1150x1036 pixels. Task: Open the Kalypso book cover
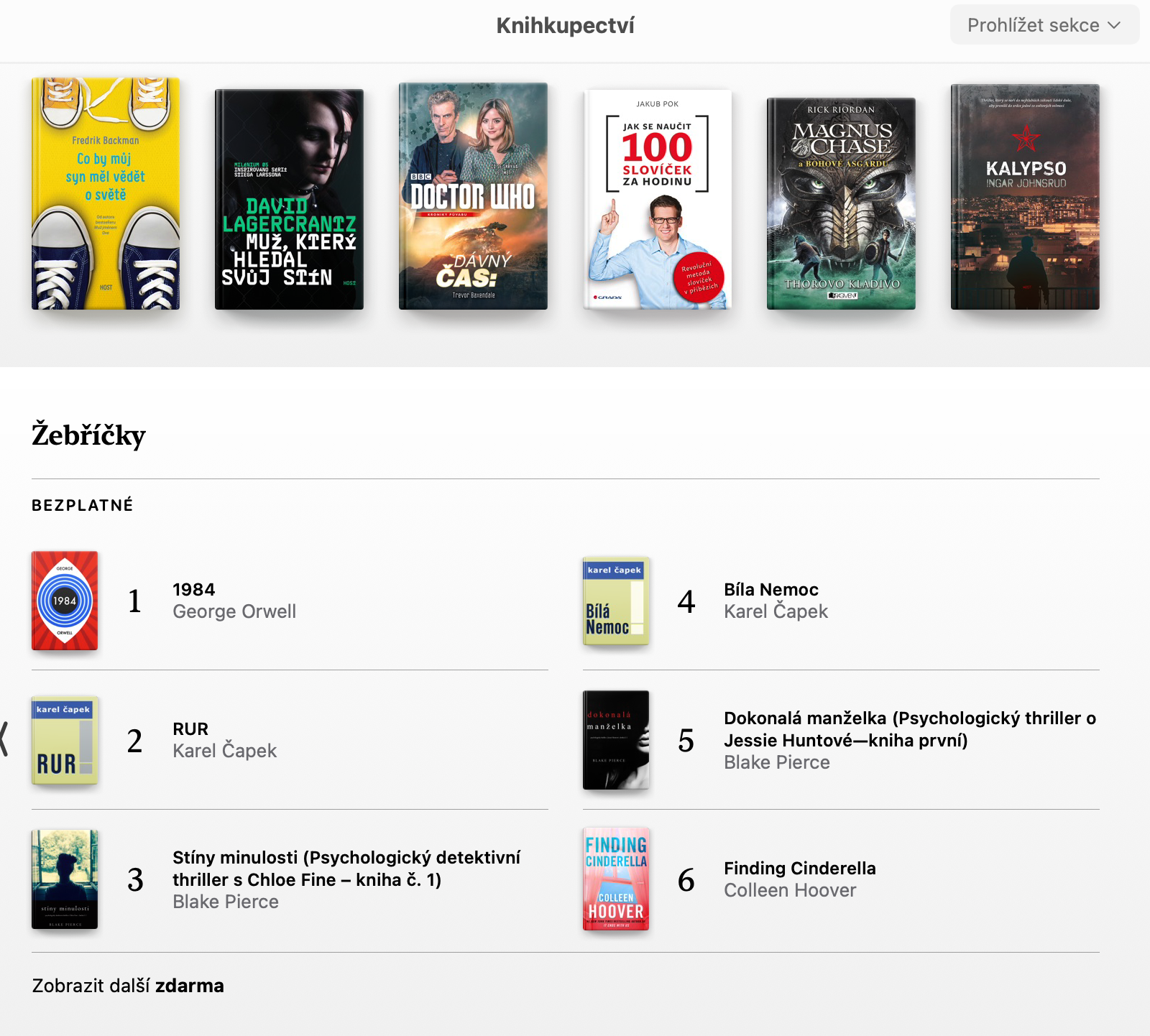click(1025, 197)
